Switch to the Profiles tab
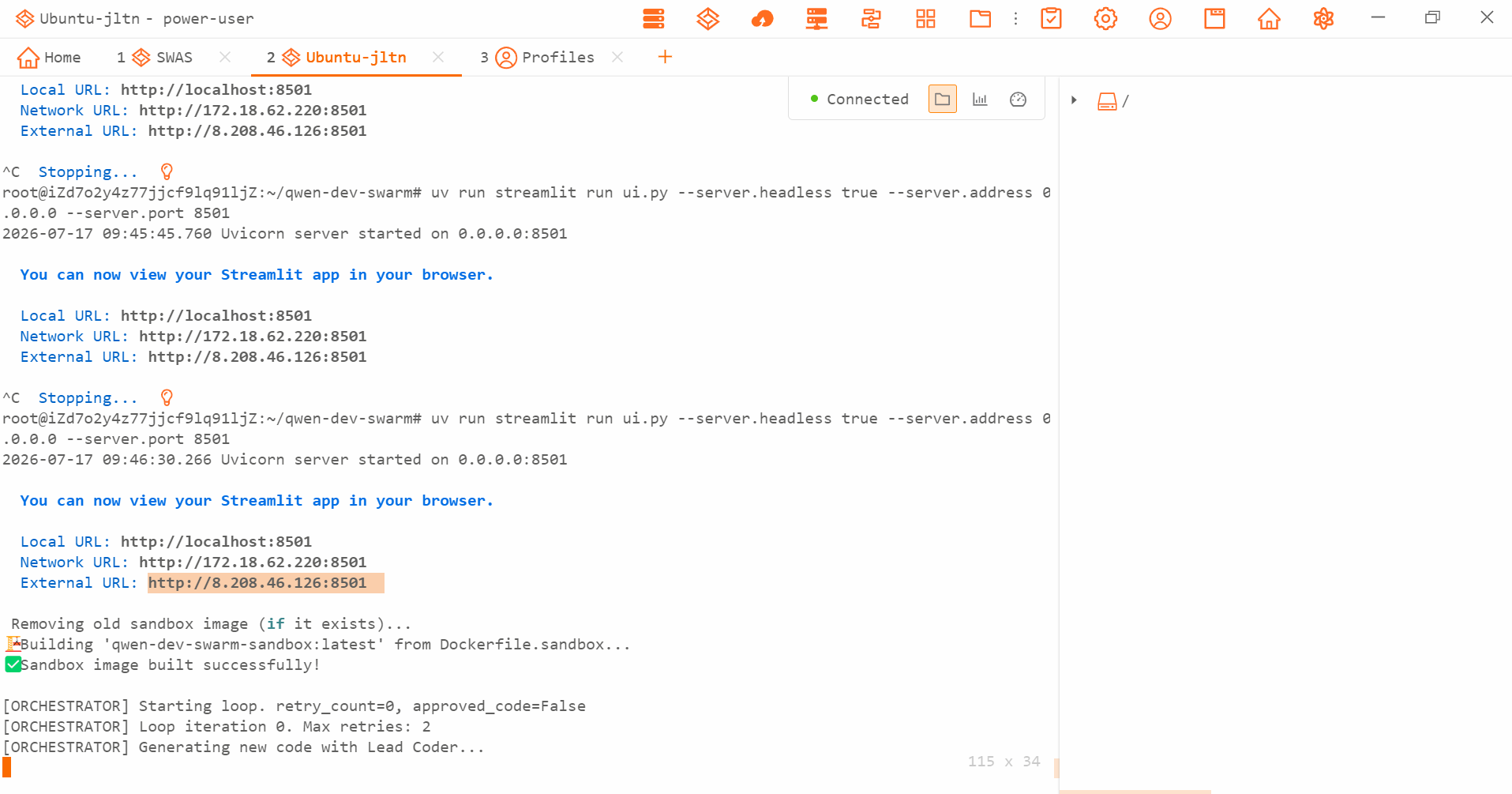This screenshot has height=794, width=1512. pyautogui.click(x=538, y=57)
